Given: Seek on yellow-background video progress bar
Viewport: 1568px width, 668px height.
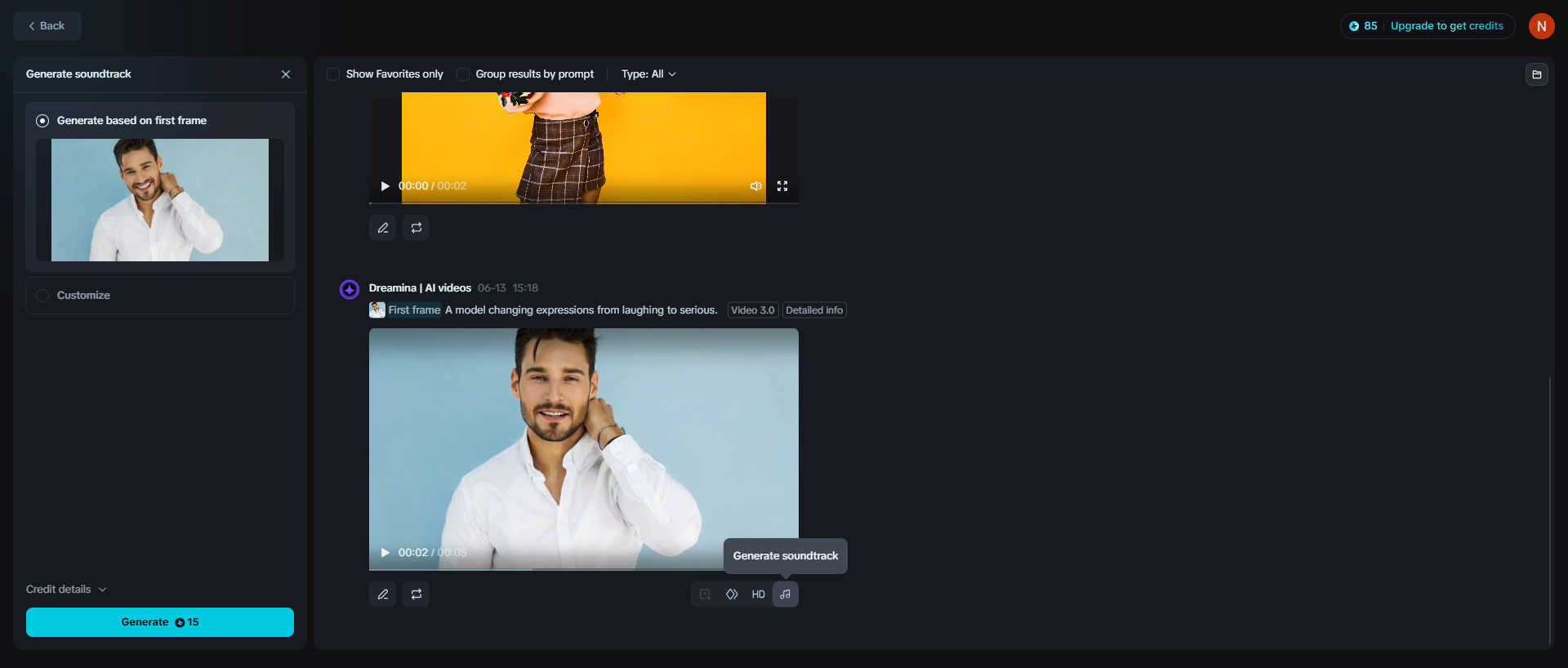Looking at the screenshot, I should click(x=584, y=203).
